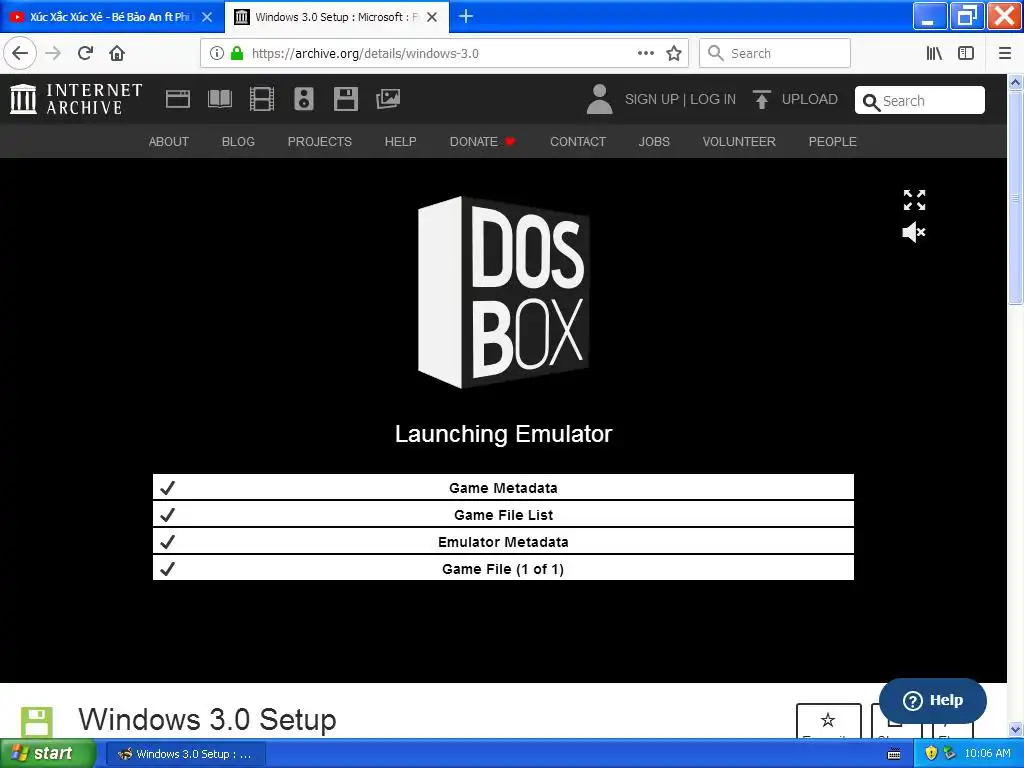Image resolution: width=1024 pixels, height=768 pixels.
Task: Open the Texts book icon
Action: click(x=219, y=99)
